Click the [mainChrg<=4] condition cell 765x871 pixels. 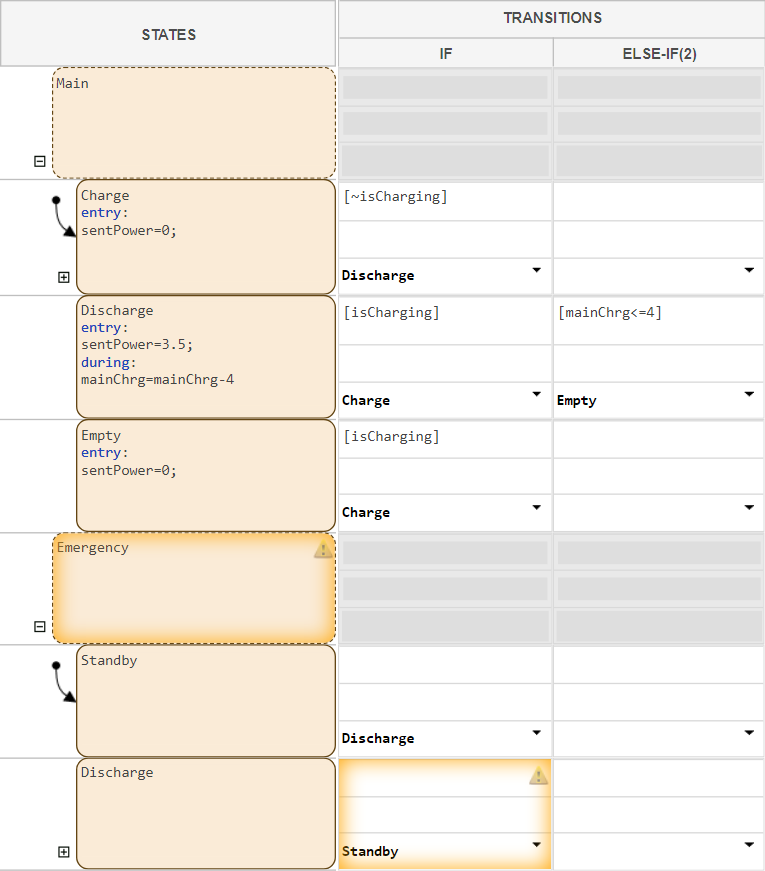coord(659,313)
